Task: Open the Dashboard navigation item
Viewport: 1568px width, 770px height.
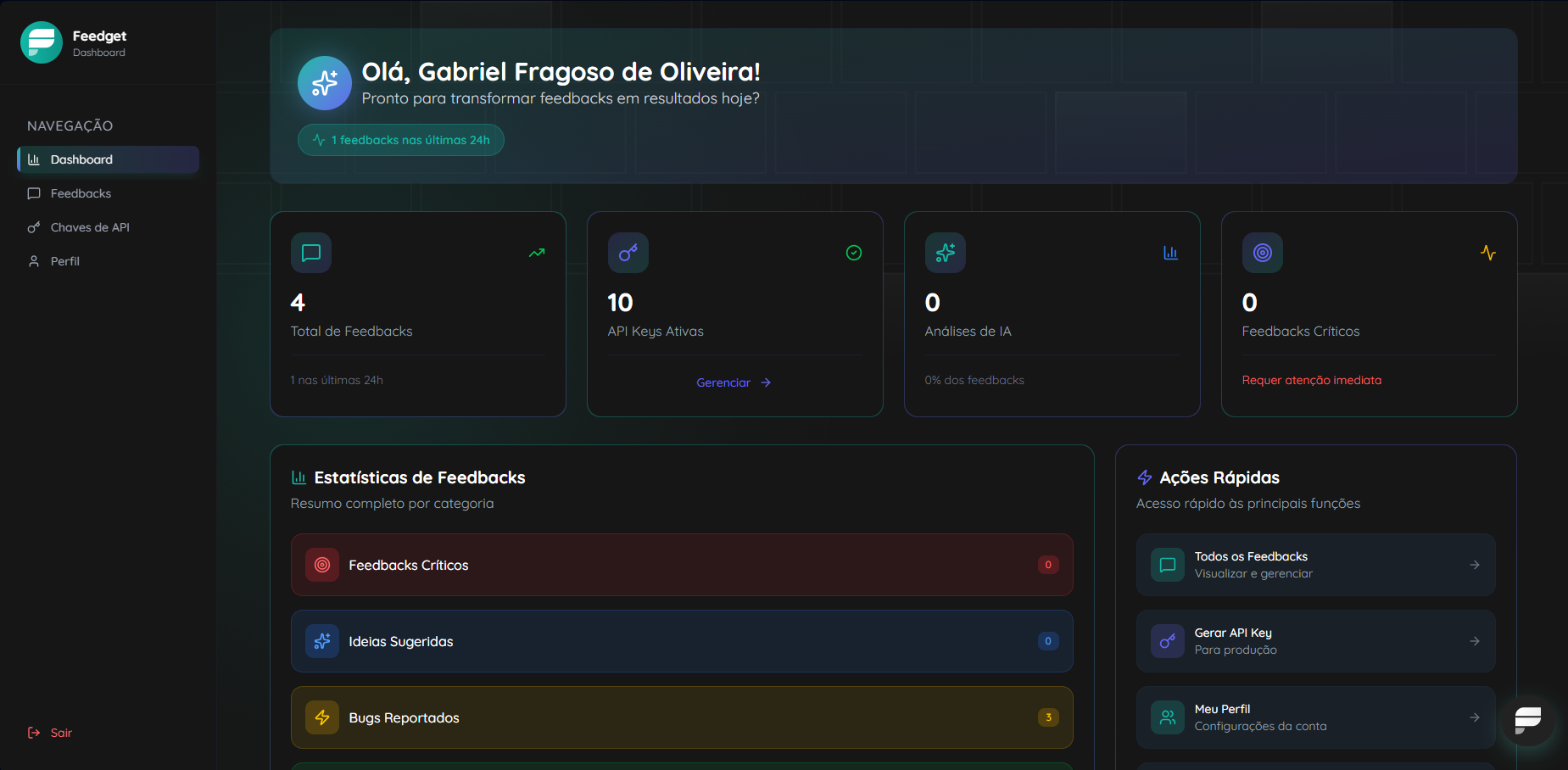Action: [x=109, y=159]
